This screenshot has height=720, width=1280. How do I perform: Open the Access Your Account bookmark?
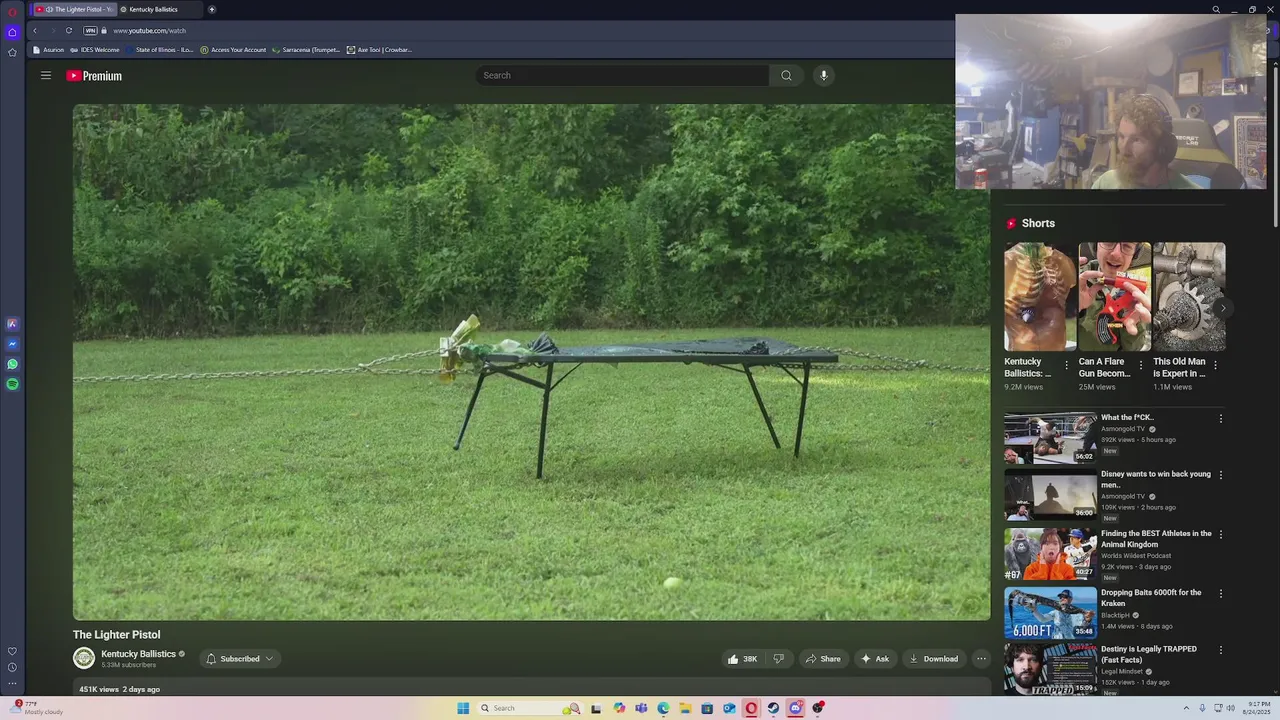(233, 50)
